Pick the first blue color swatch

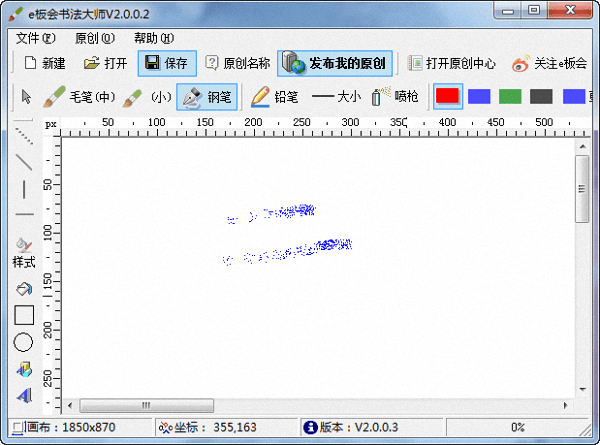[479, 96]
